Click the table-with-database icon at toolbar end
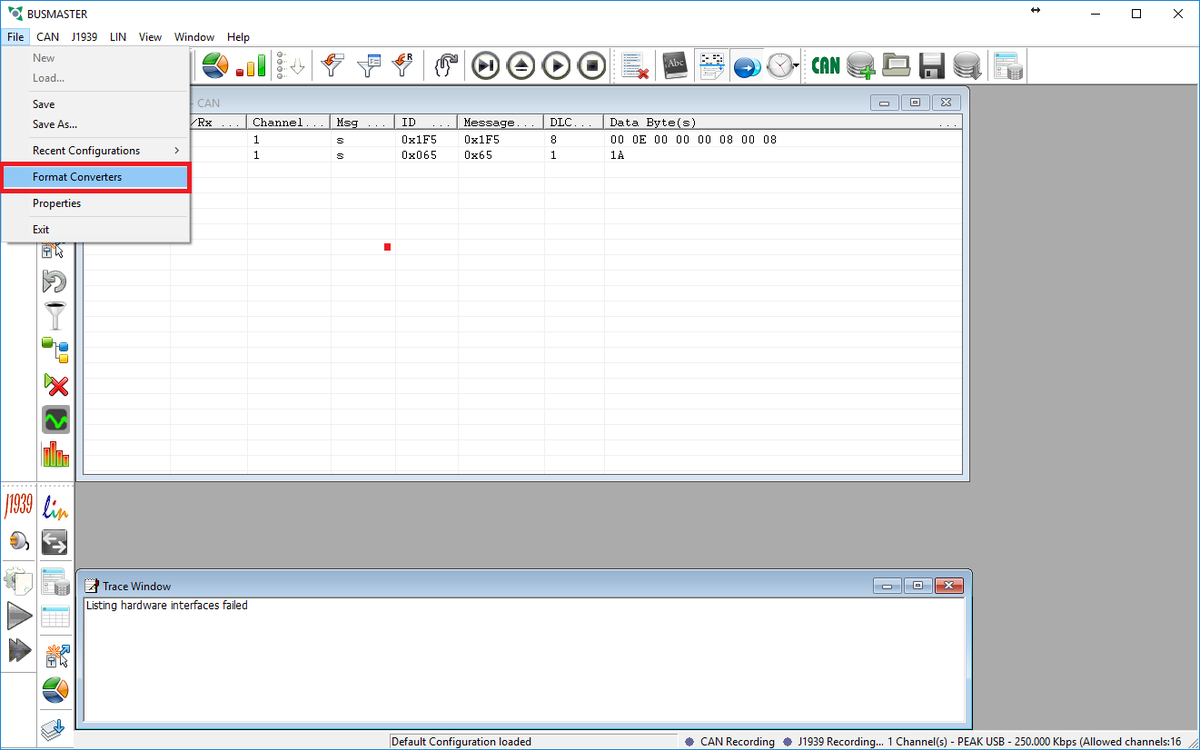 click(x=1007, y=66)
